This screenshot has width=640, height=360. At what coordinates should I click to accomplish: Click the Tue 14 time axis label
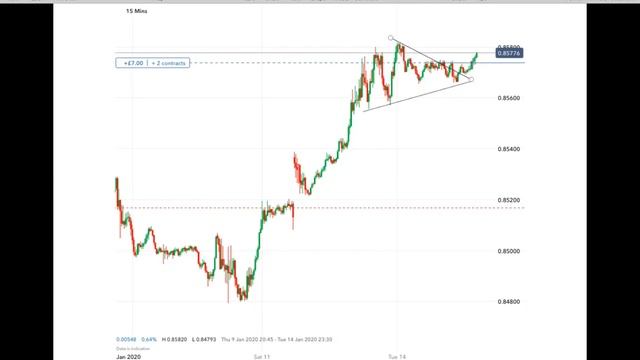397,357
